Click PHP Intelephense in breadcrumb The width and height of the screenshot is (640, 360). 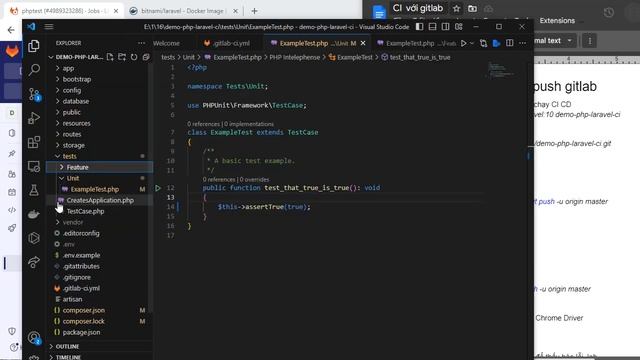(x=295, y=58)
